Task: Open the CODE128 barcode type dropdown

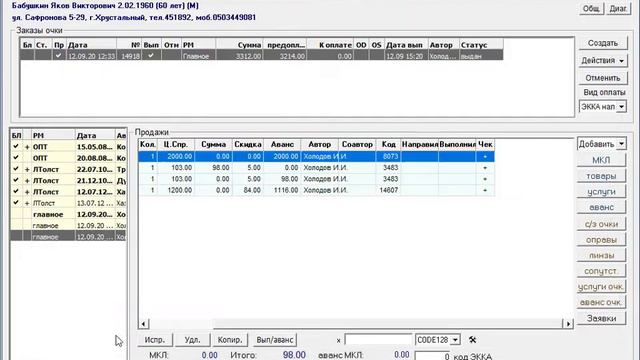Action: pos(455,340)
